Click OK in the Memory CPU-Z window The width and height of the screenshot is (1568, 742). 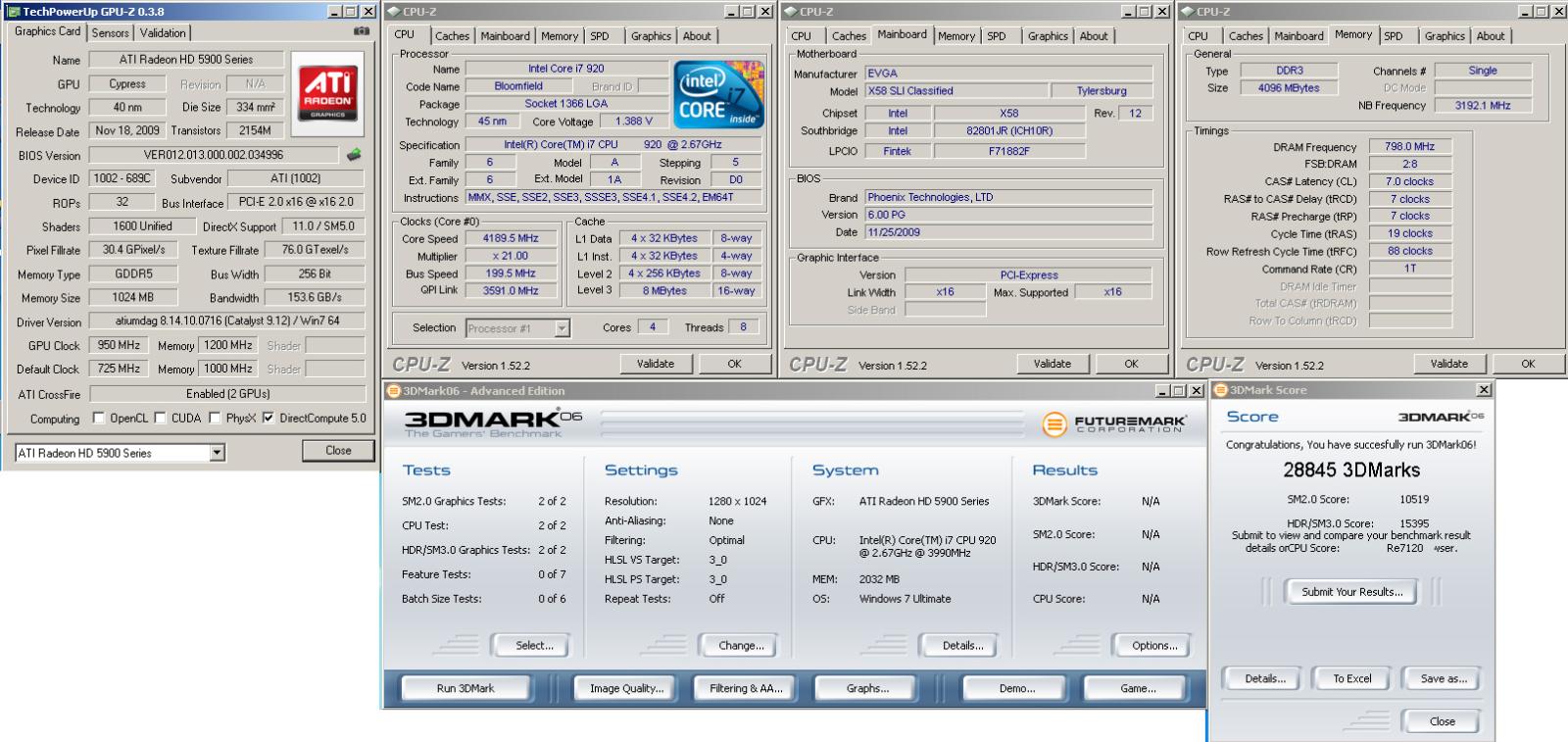tap(1528, 364)
